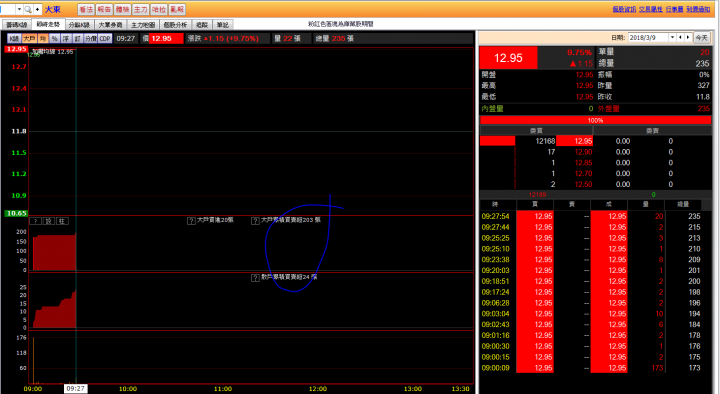Open the stock code dropdown arrow
Screen dimensions: 720x394
19,9
